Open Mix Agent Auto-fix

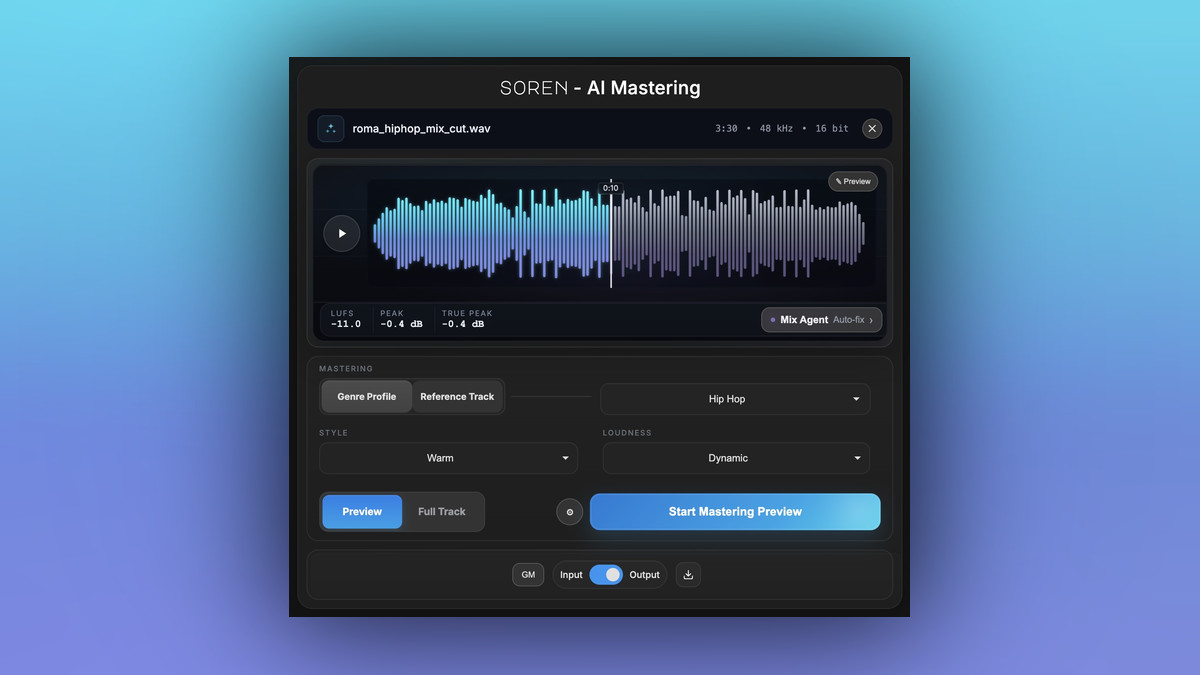coord(821,320)
